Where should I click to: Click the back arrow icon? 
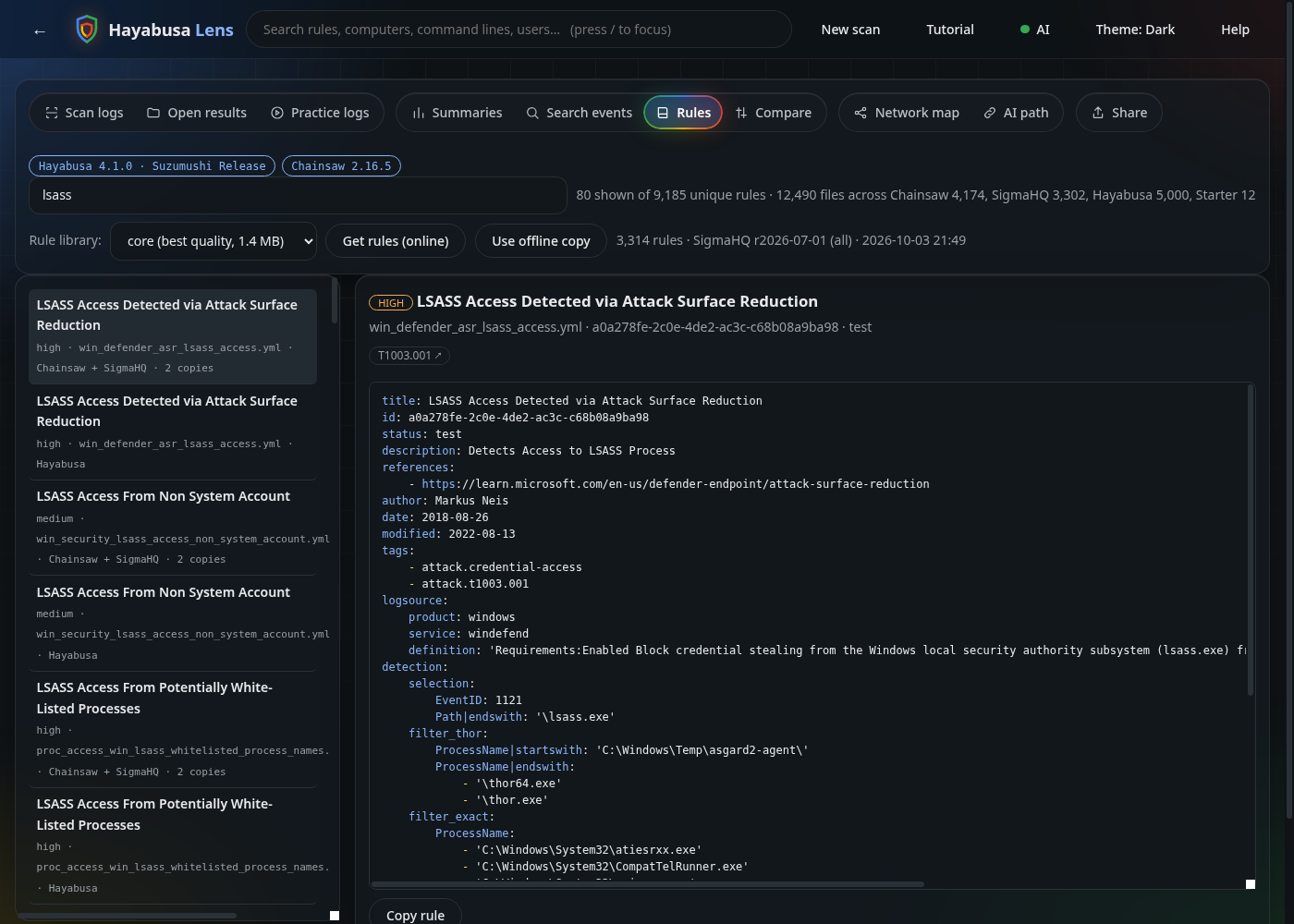point(40,30)
